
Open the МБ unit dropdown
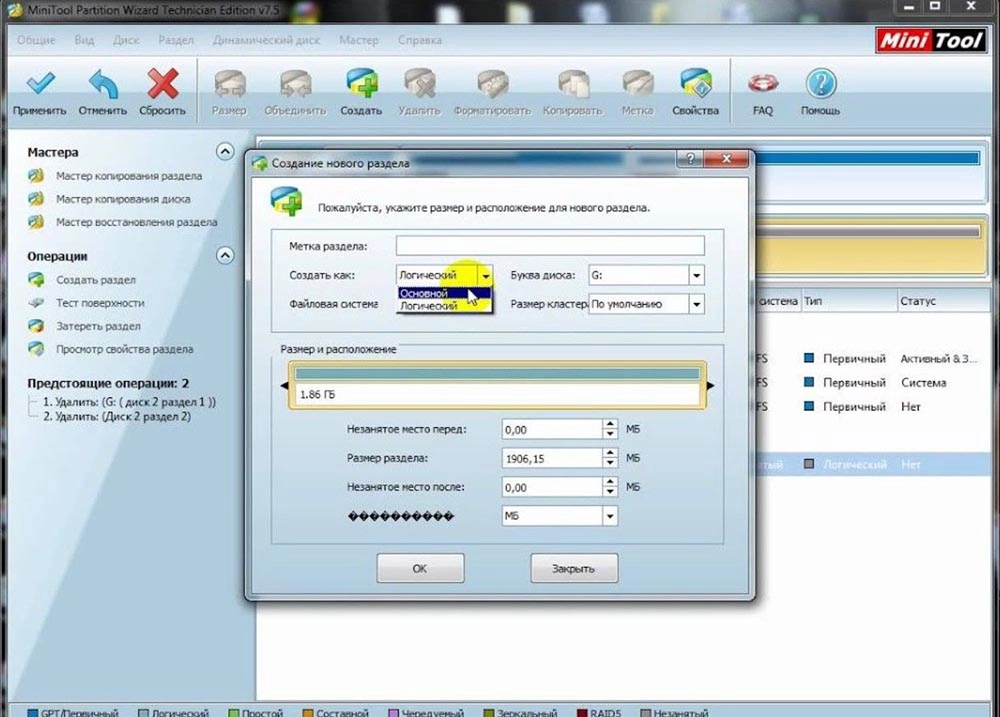pyautogui.click(x=609, y=516)
